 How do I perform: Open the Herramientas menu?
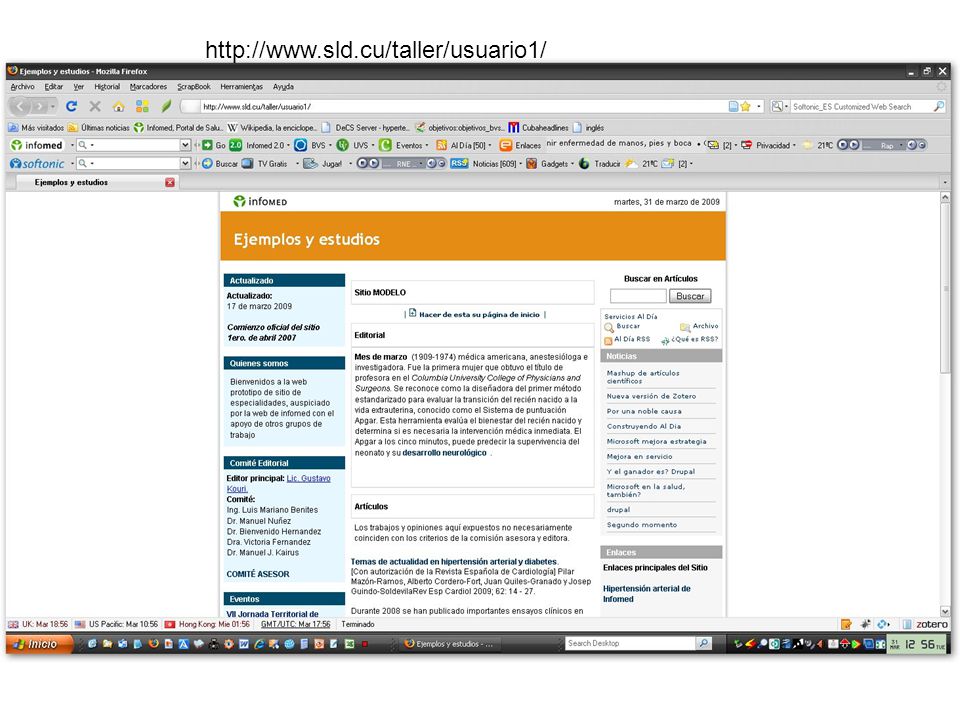241,87
